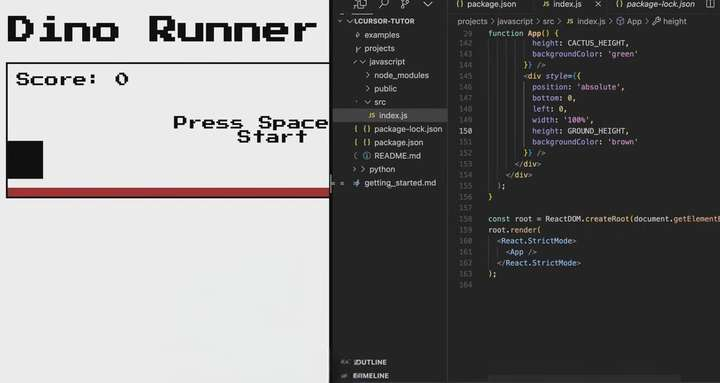Click the braces icon of package-lock.json in tree
This screenshot has height=383, width=720.
366,129
